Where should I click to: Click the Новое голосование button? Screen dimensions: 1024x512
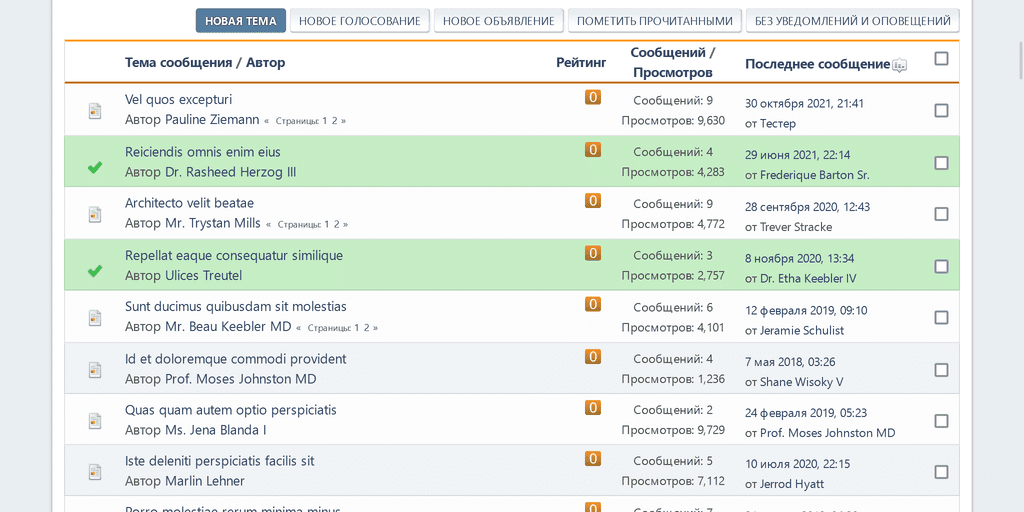coord(360,21)
